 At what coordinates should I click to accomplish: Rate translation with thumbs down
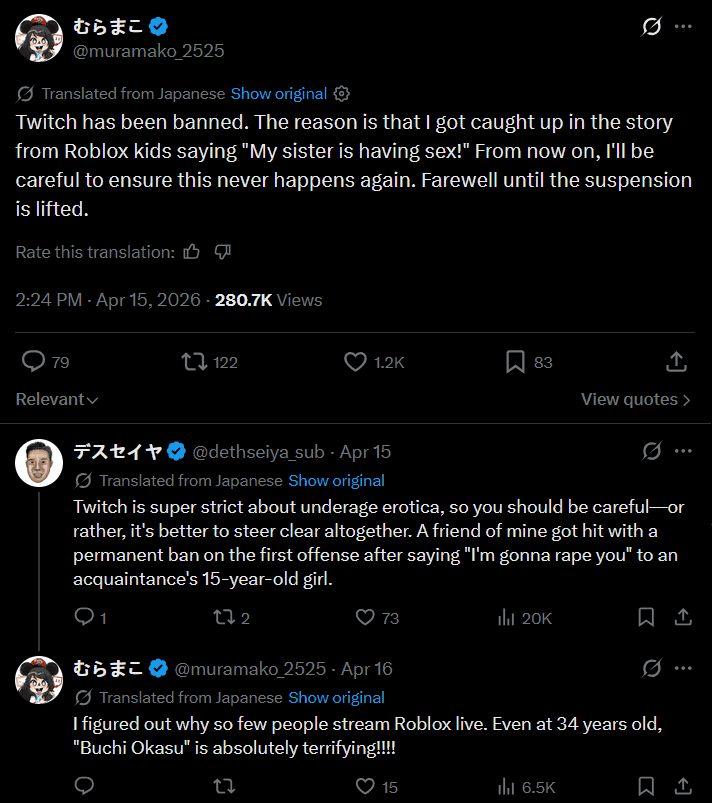click(x=222, y=252)
